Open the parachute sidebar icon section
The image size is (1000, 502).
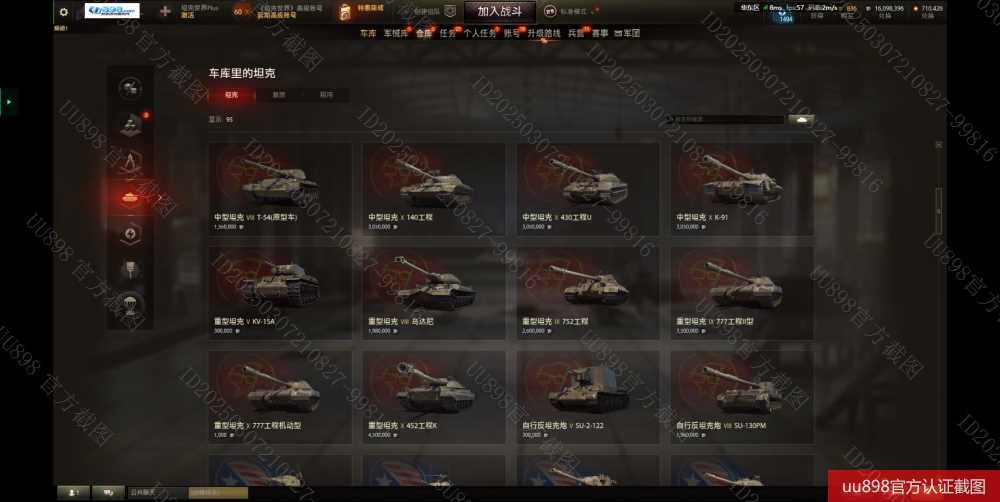130,304
